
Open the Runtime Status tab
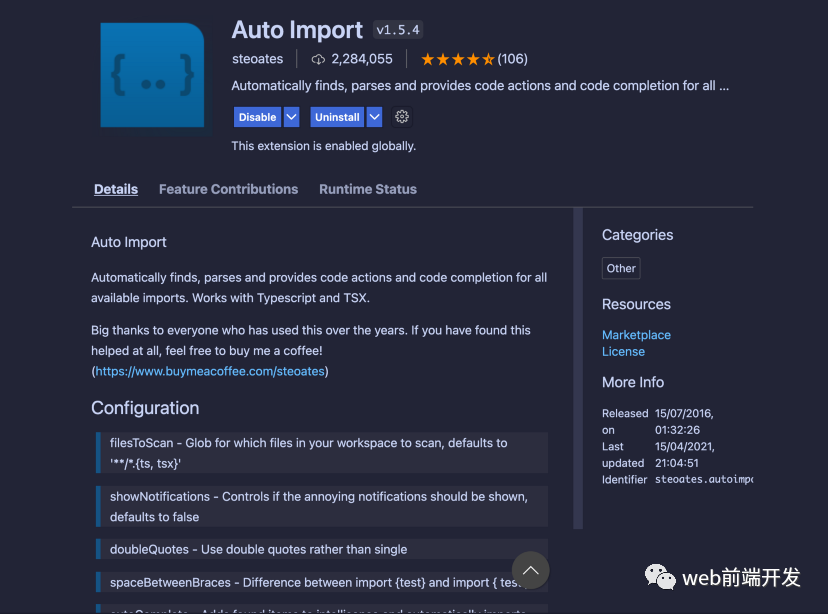[368, 189]
